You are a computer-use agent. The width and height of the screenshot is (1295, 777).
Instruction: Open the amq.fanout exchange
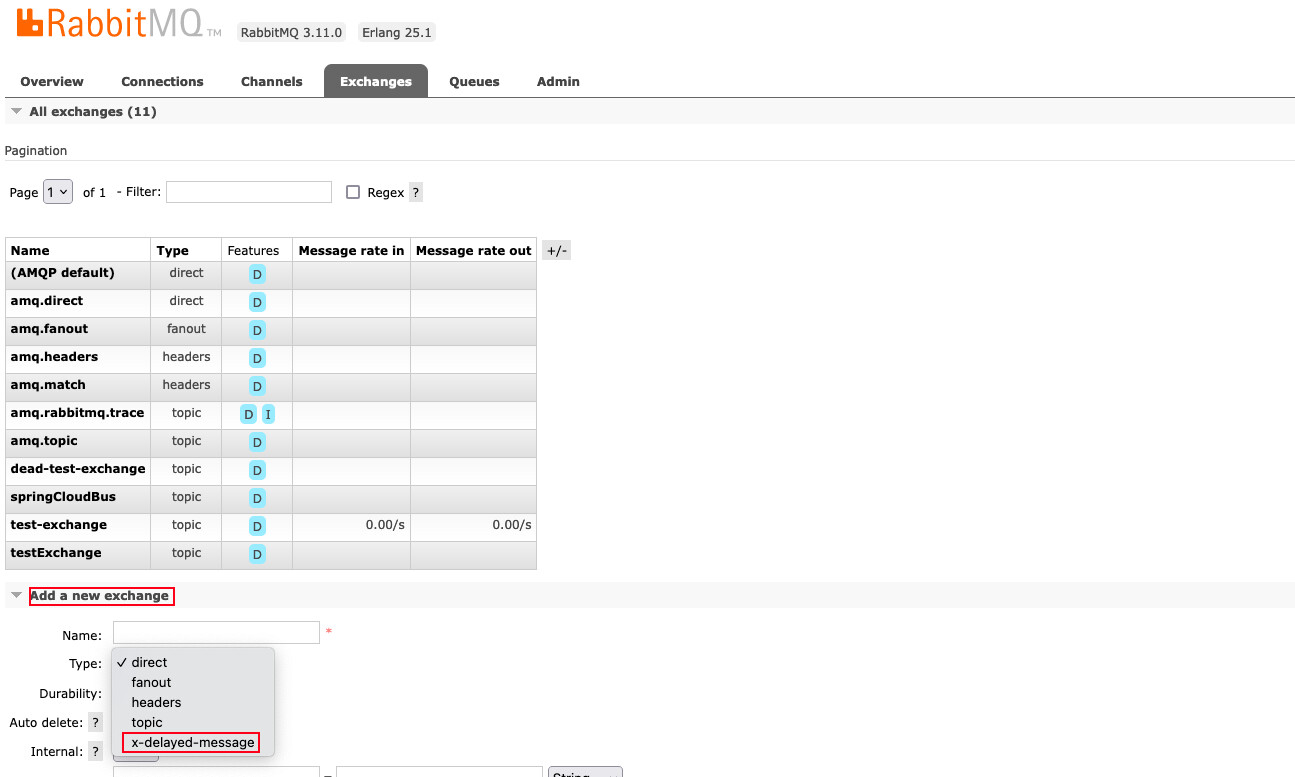(x=49, y=329)
